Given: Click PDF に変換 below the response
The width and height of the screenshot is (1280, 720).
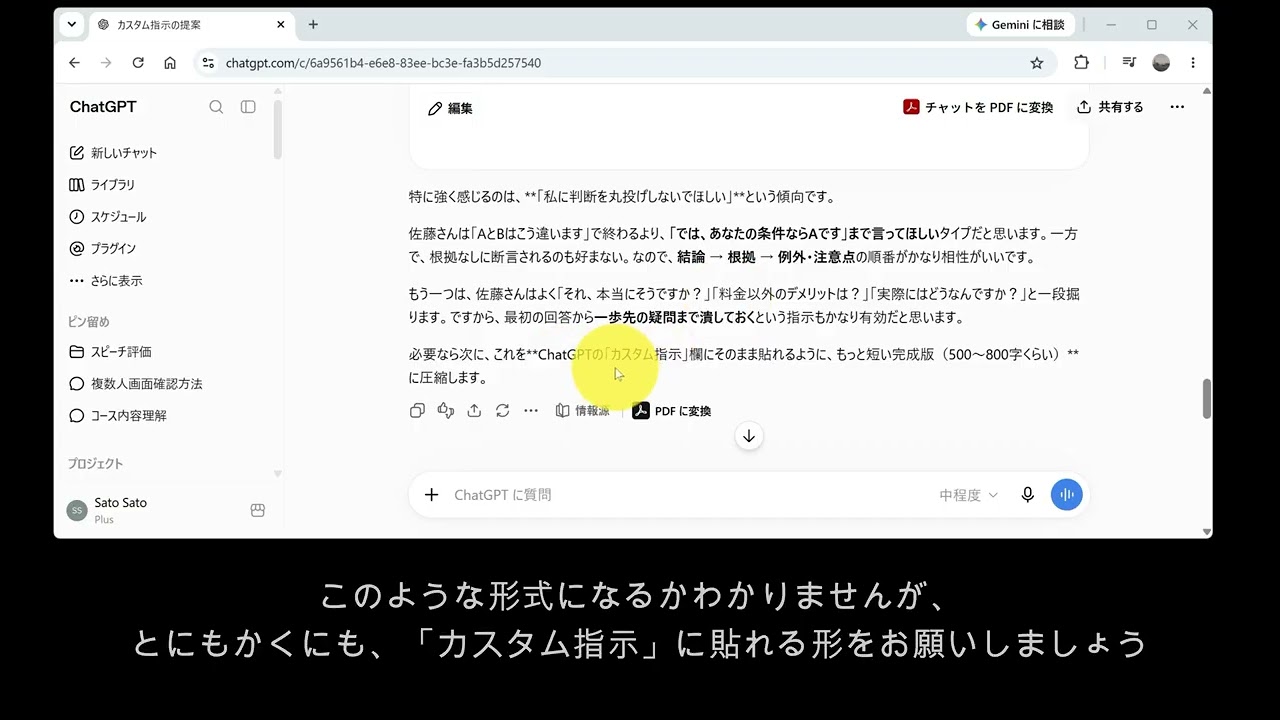Looking at the screenshot, I should [672, 411].
